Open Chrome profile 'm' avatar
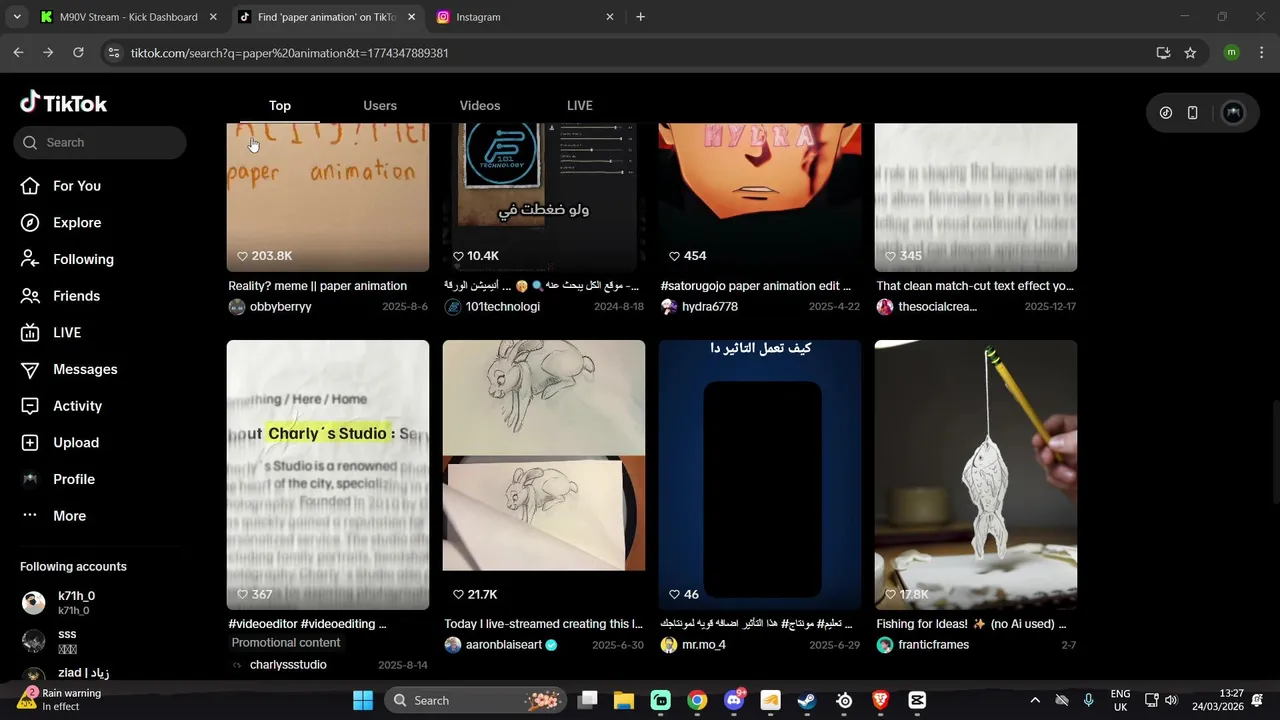The width and height of the screenshot is (1280, 720). pos(1231,53)
